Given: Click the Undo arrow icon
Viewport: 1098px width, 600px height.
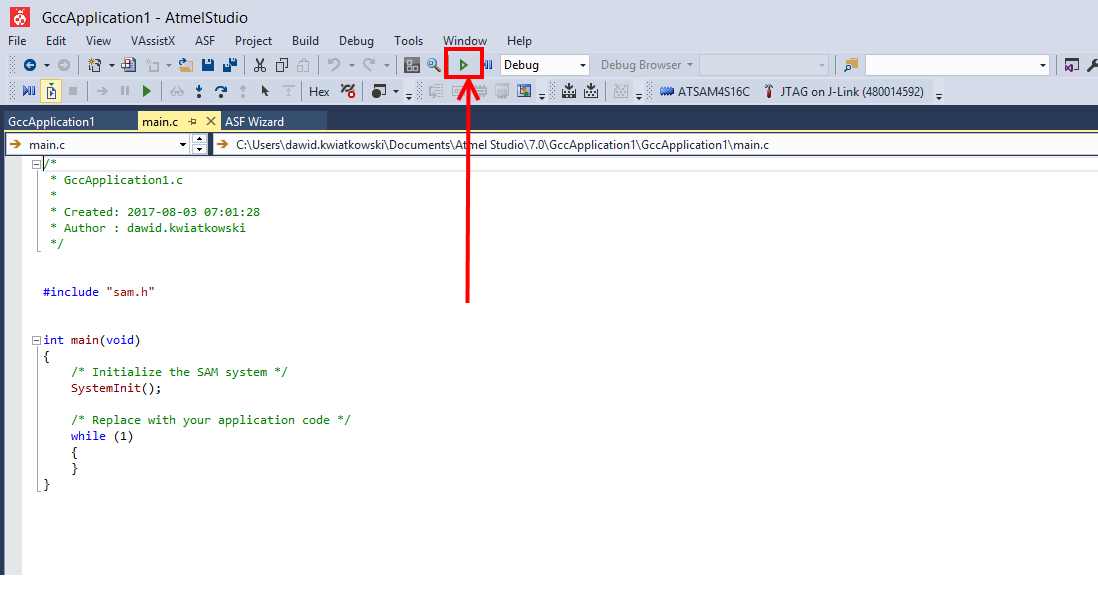Looking at the screenshot, I should coord(334,65).
